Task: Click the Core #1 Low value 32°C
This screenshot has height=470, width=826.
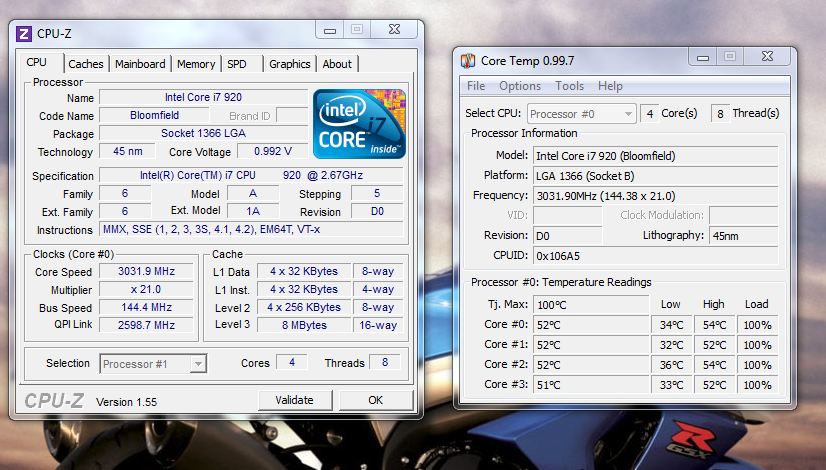Action: point(672,345)
